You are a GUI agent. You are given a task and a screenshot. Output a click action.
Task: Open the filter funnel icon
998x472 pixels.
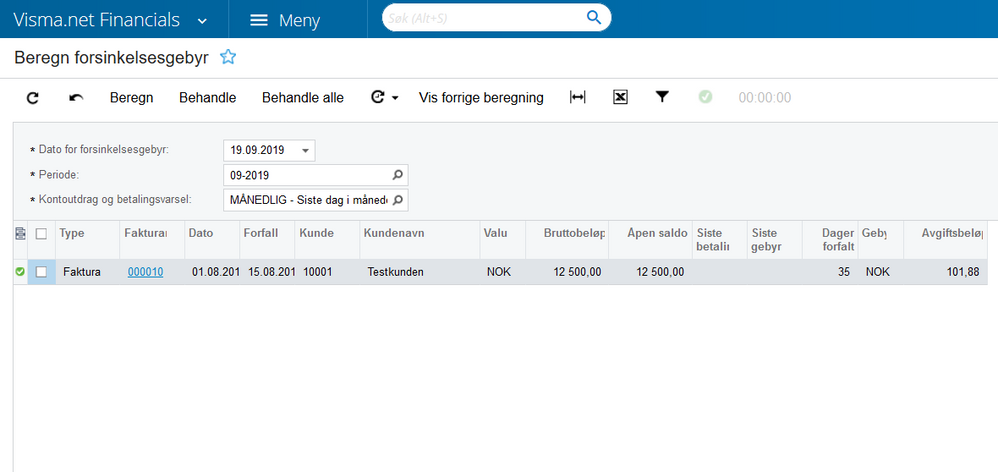[x=661, y=98]
